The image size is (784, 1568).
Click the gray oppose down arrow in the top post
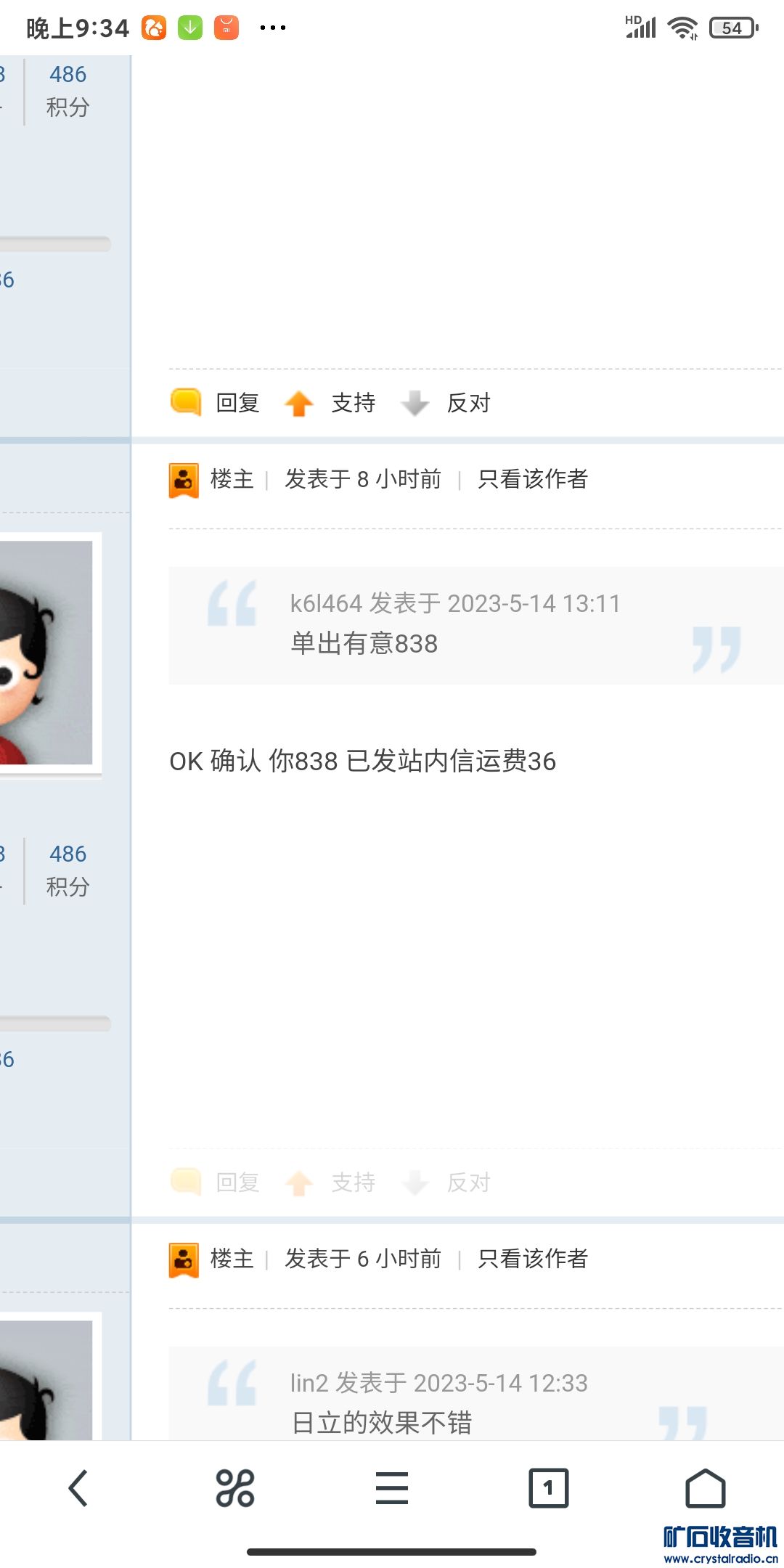click(415, 403)
